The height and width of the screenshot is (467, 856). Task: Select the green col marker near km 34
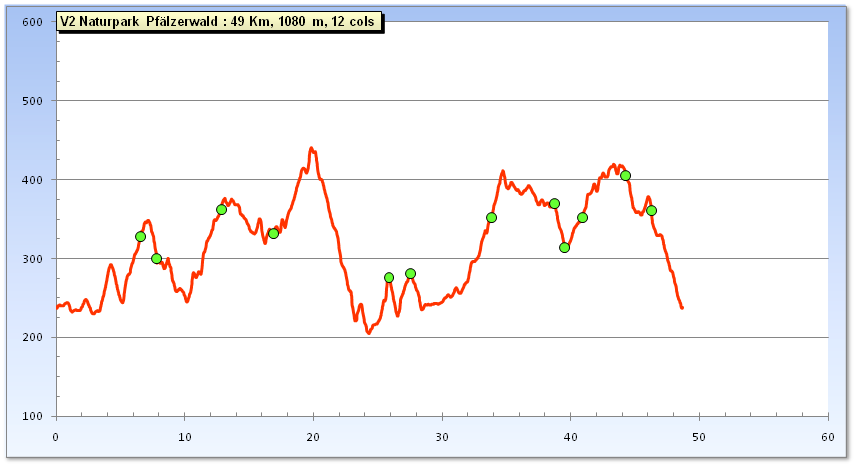[491, 217]
